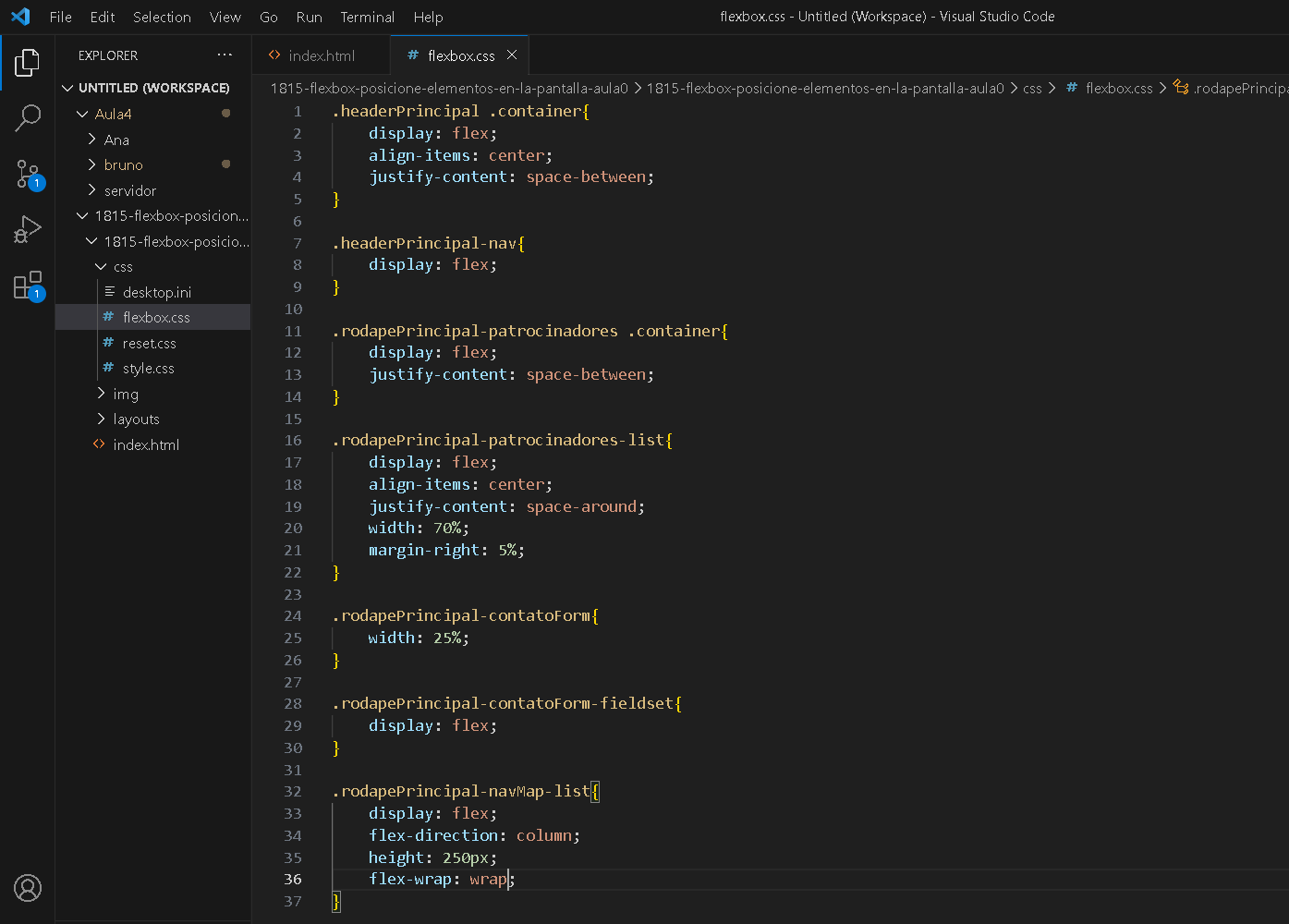1289x924 pixels.
Task: Click the space-around value on line 19
Action: coord(581,506)
